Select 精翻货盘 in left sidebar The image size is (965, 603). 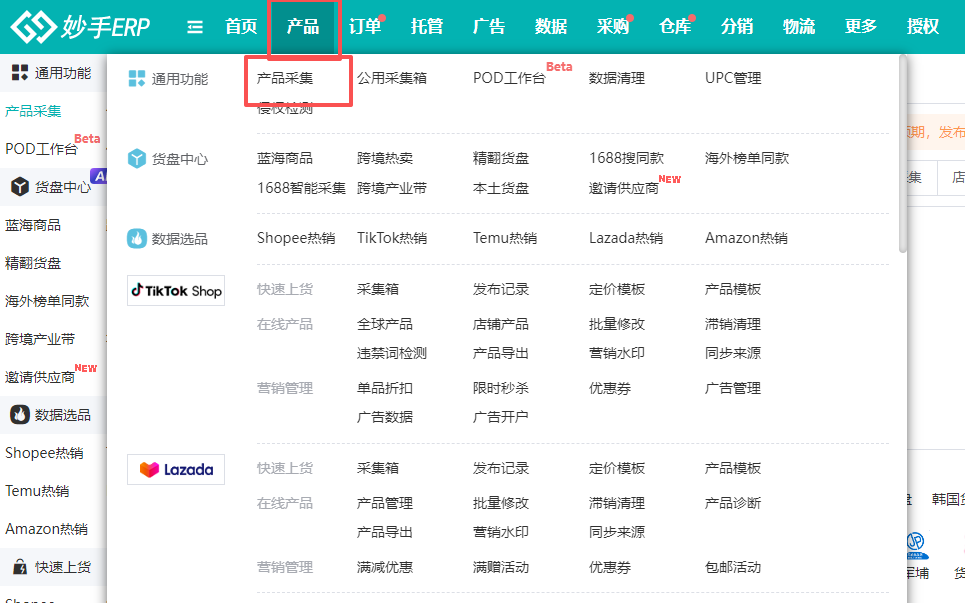(33, 263)
